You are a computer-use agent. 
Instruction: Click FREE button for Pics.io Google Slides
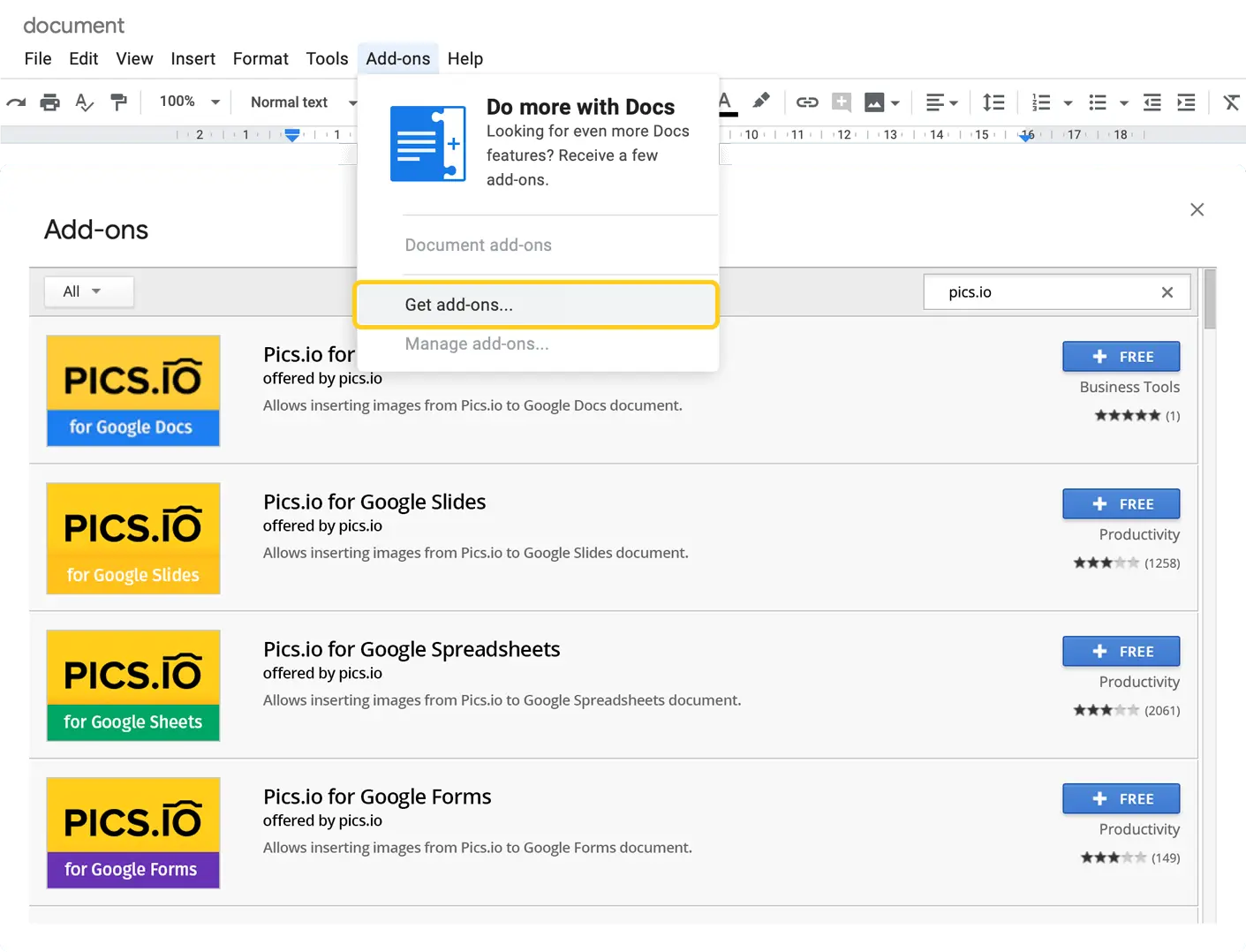(1121, 504)
